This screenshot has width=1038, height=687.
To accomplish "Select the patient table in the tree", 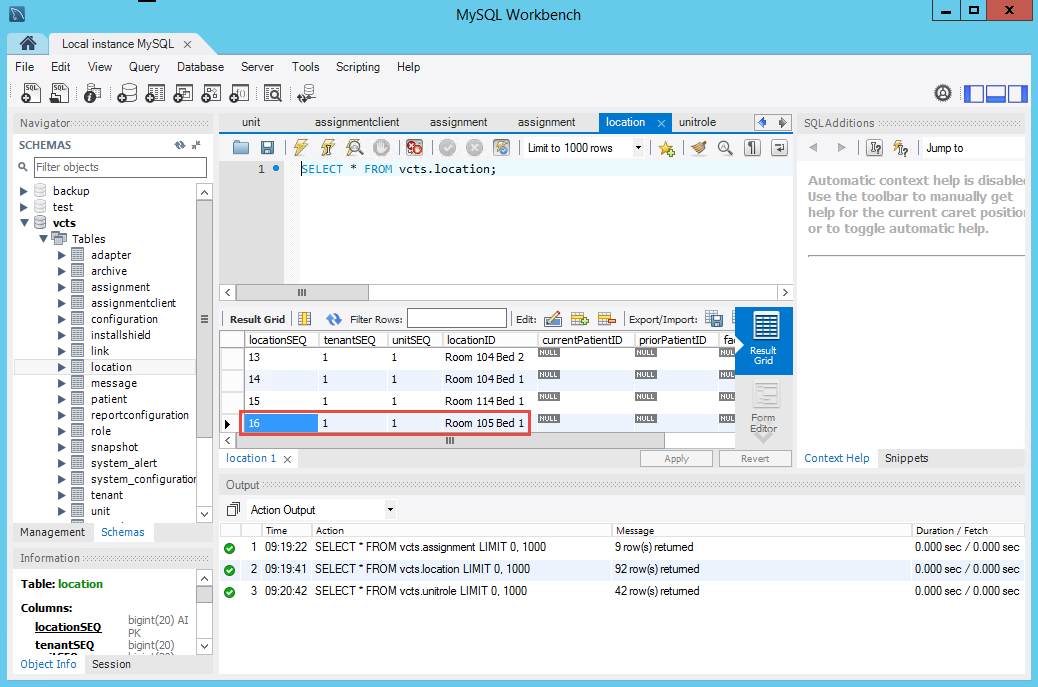I will pyautogui.click(x=109, y=399).
